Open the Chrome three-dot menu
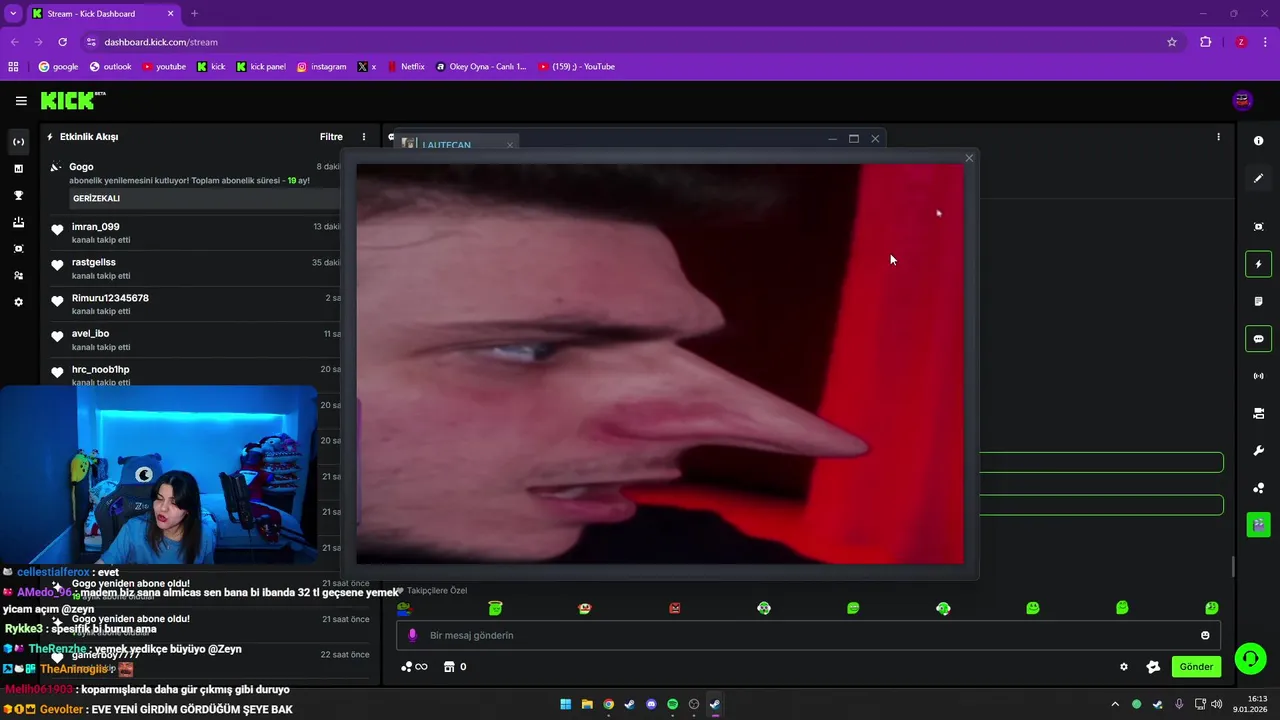 (1265, 42)
